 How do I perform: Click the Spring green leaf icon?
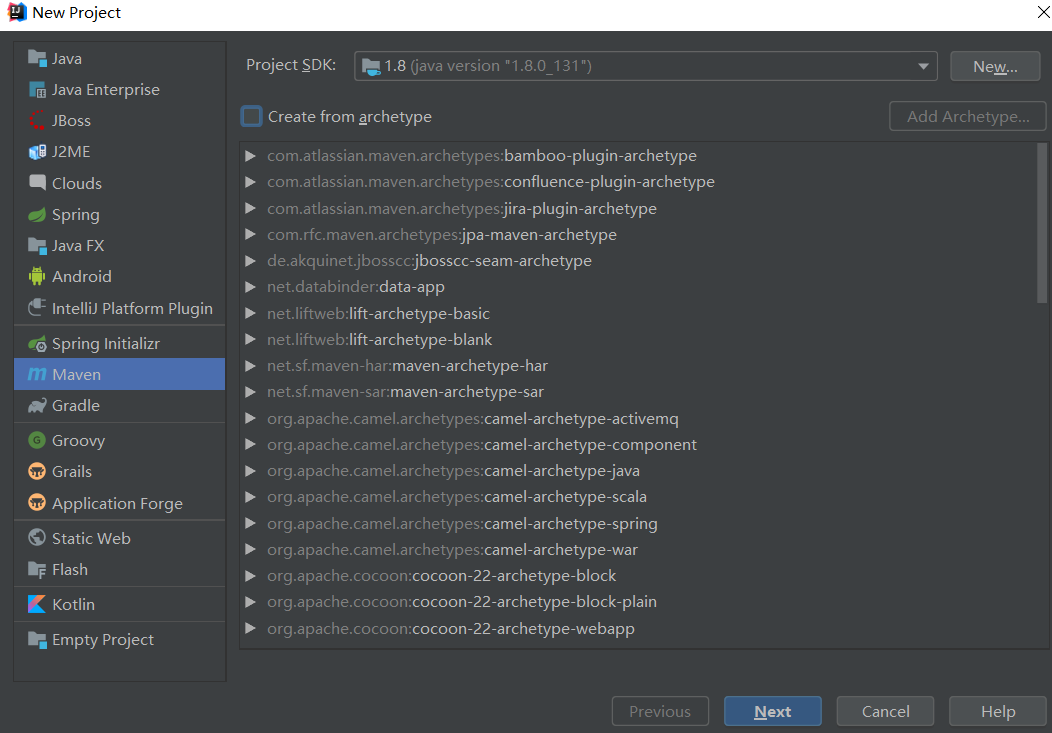(37, 215)
